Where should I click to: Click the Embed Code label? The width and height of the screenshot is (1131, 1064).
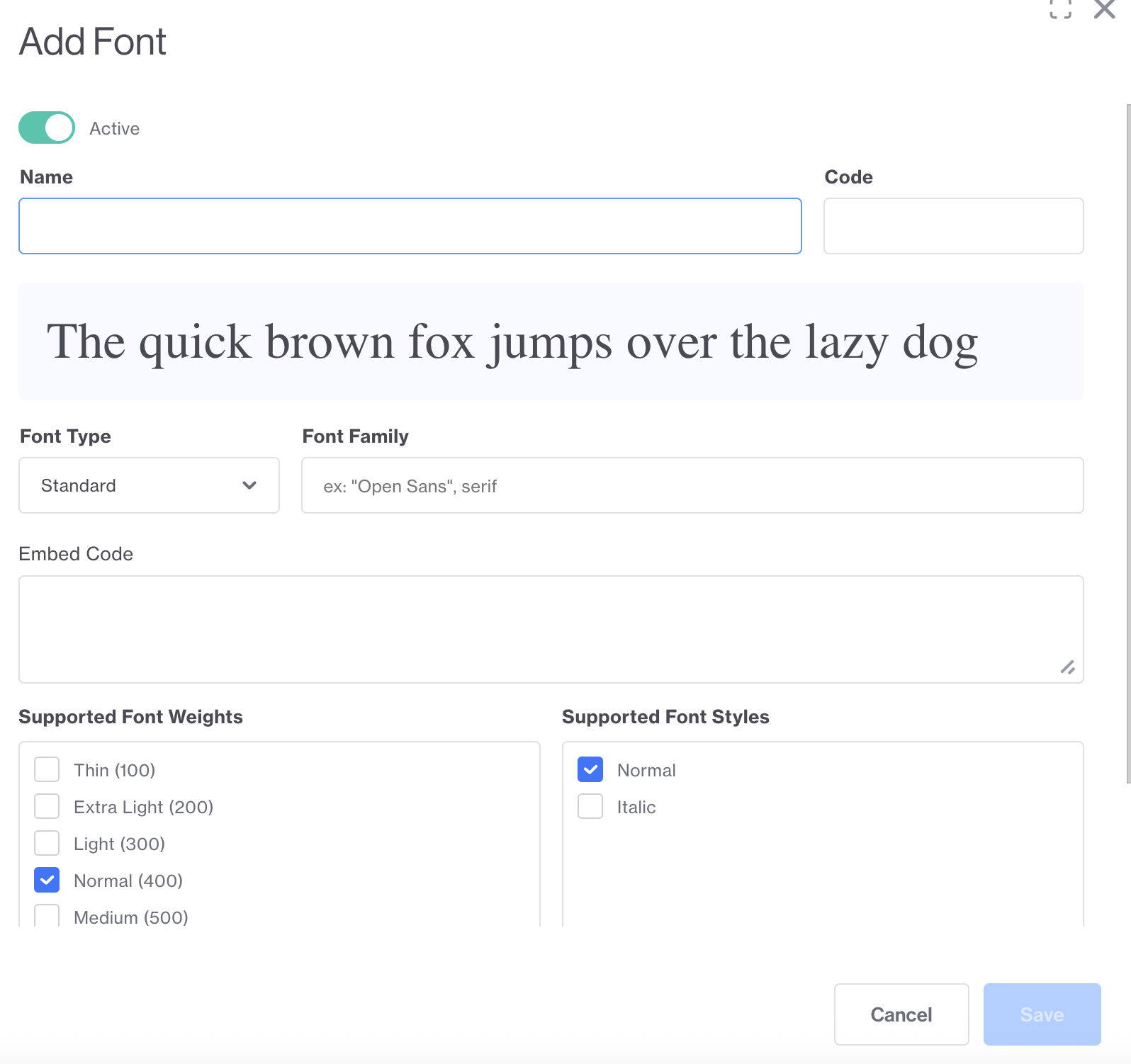pos(76,554)
